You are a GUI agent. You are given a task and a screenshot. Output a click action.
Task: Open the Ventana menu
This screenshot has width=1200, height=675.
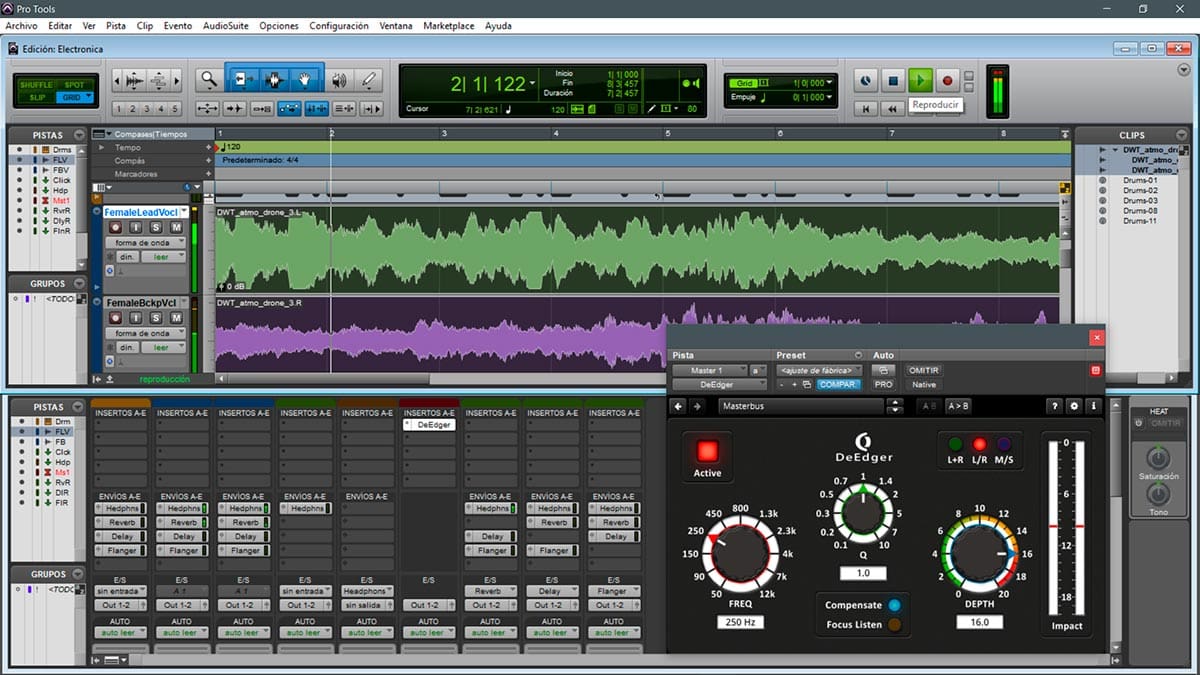tap(396, 26)
